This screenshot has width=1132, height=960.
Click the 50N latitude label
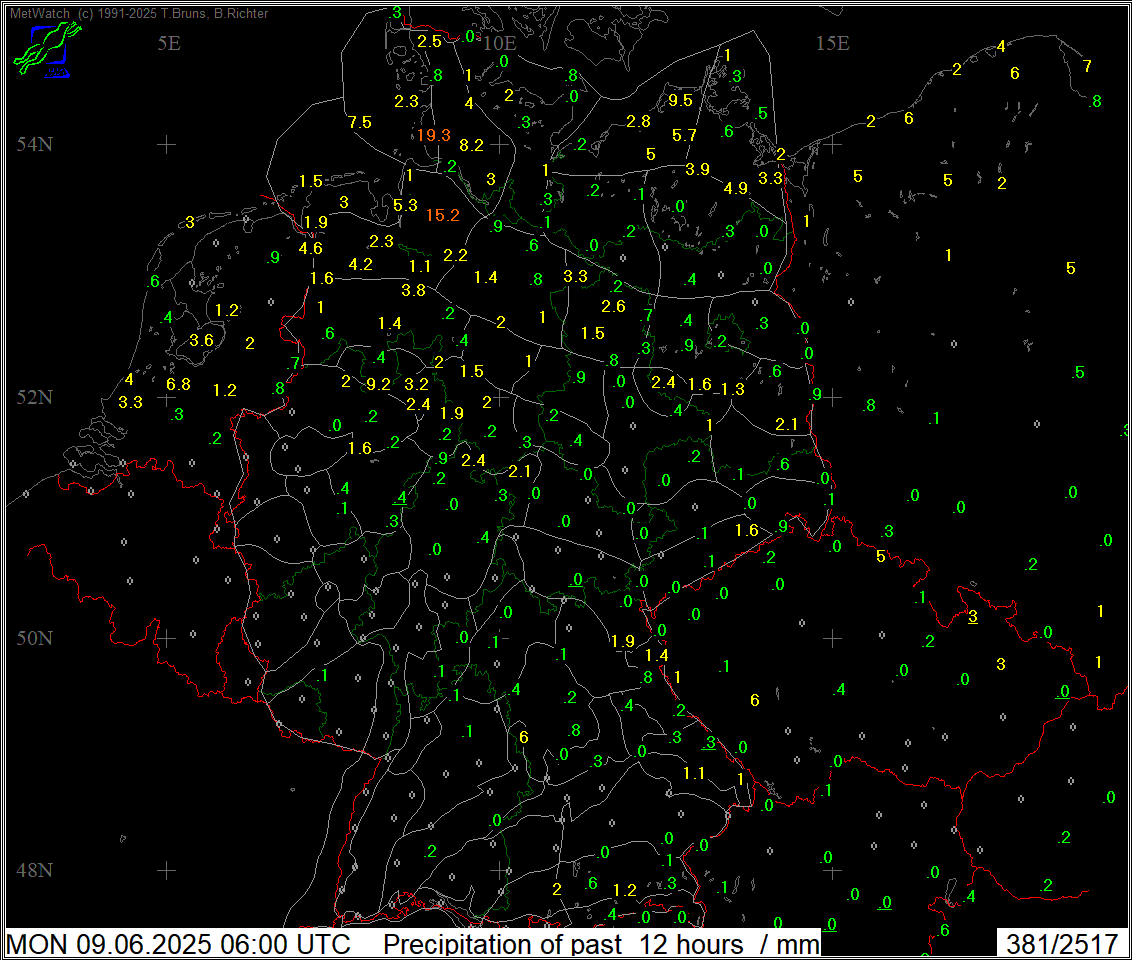pyautogui.click(x=35, y=638)
